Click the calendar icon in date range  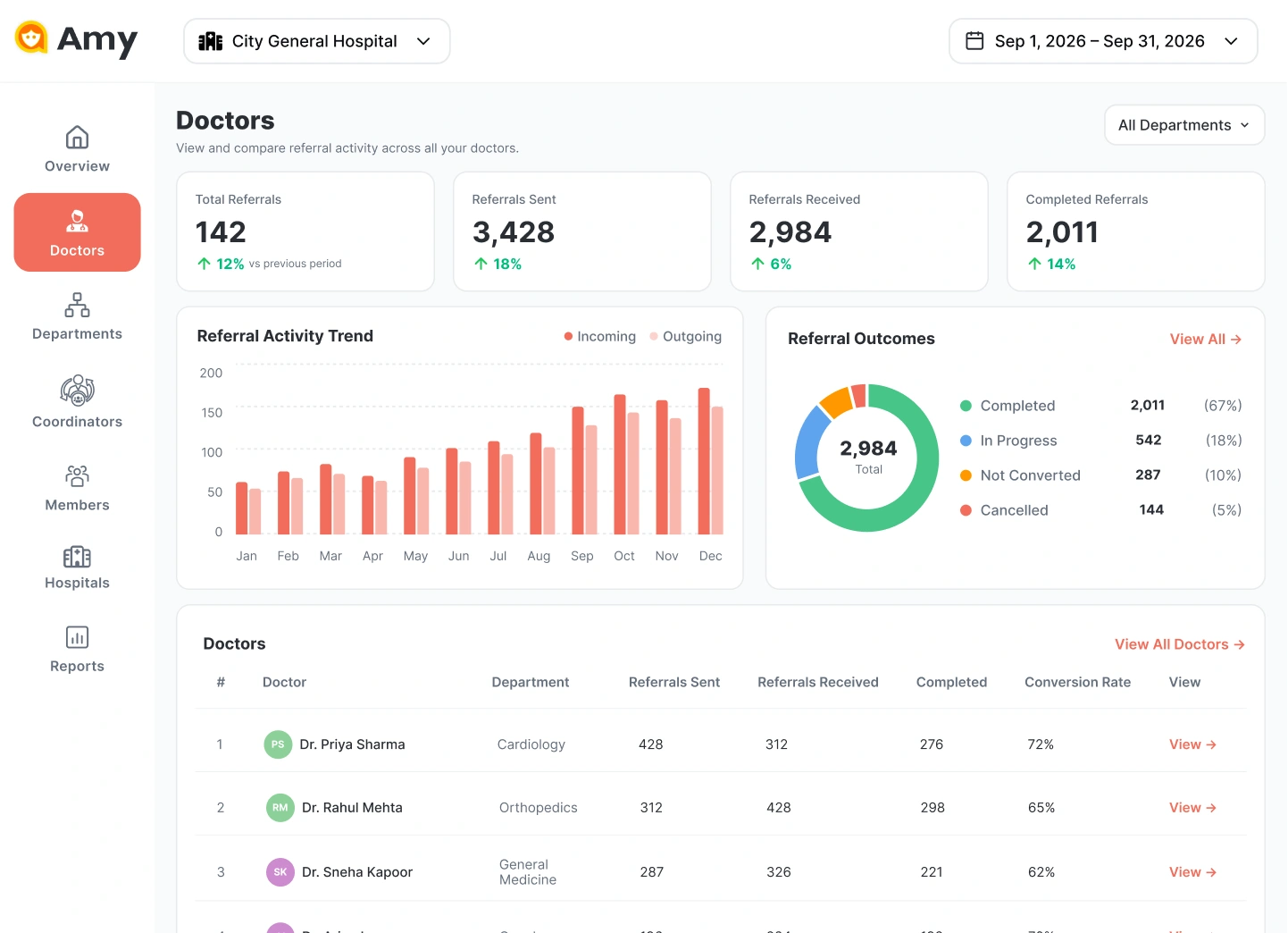point(974,41)
